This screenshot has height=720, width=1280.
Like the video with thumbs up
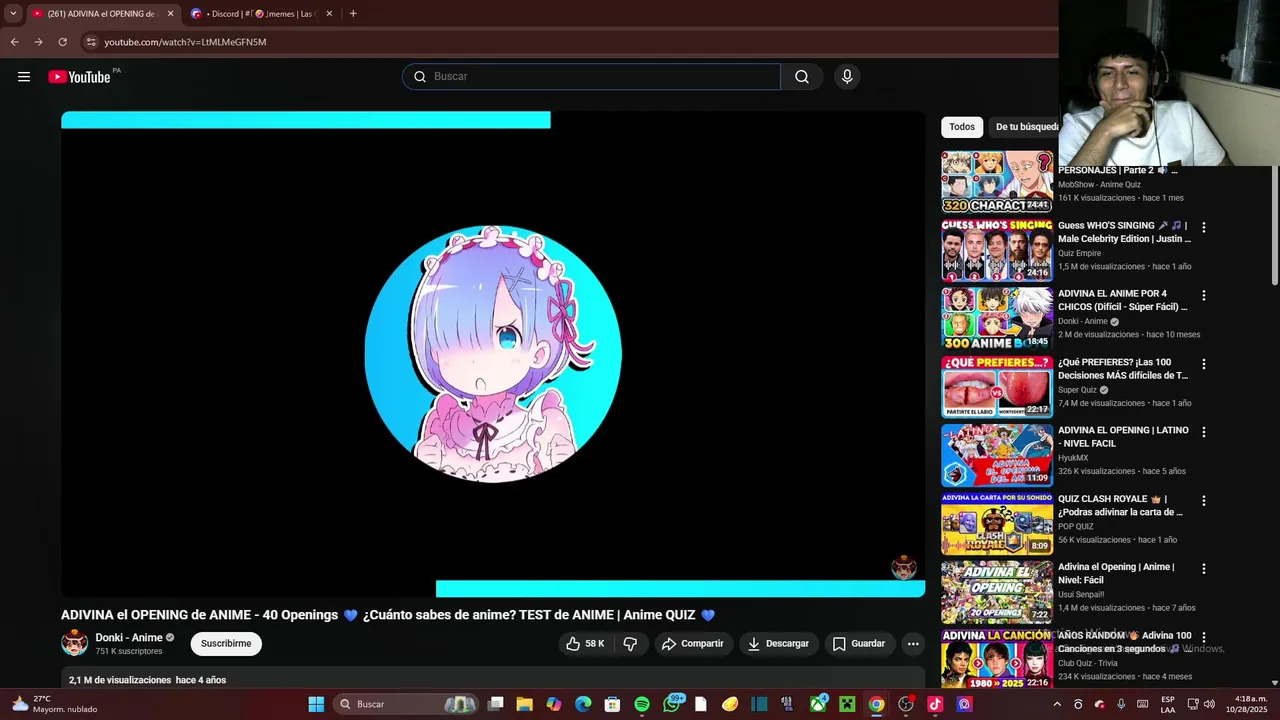[x=585, y=644]
